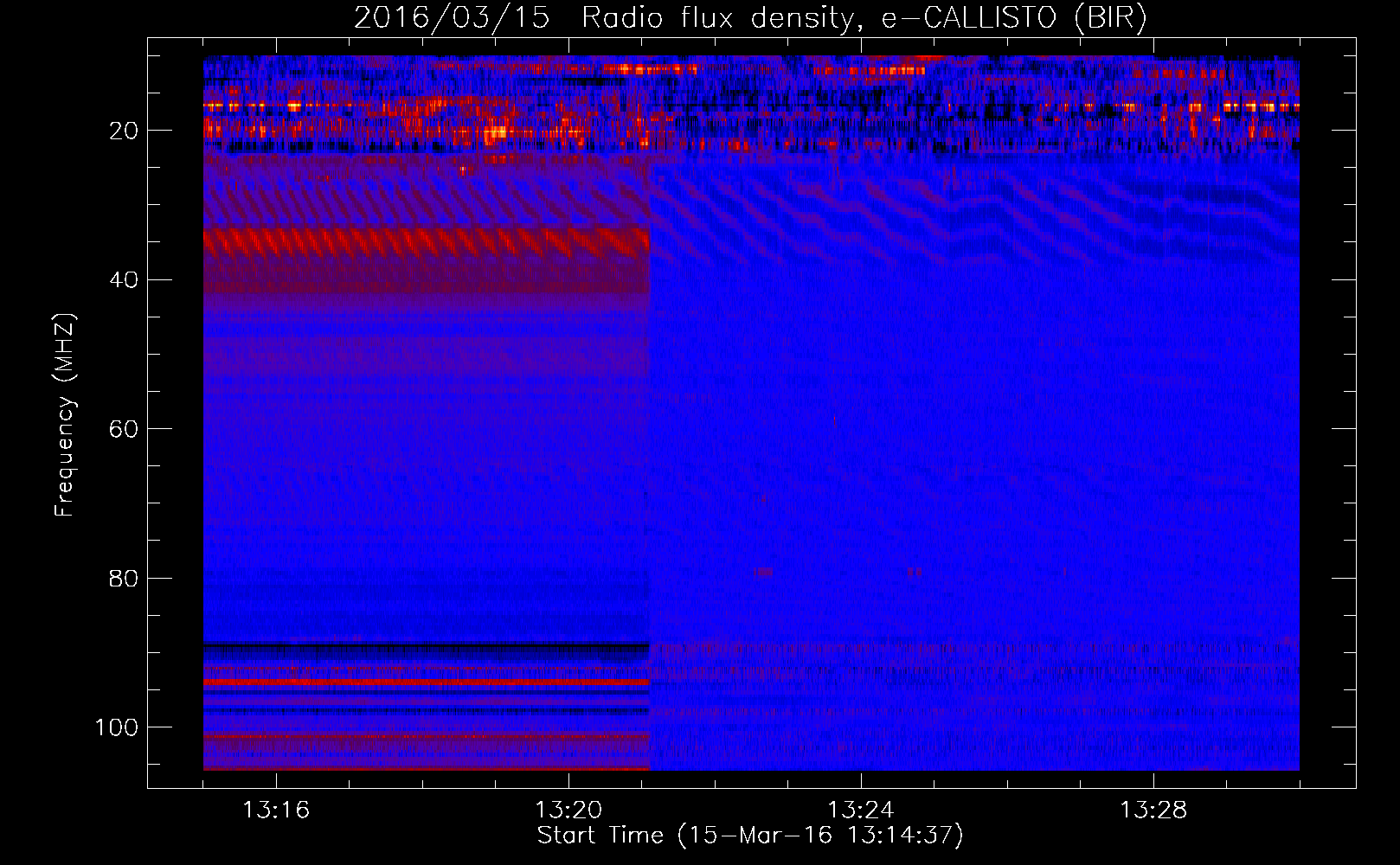This screenshot has width=1400, height=865.
Task: Select the 13:28 time tick label
Action: point(1153,811)
